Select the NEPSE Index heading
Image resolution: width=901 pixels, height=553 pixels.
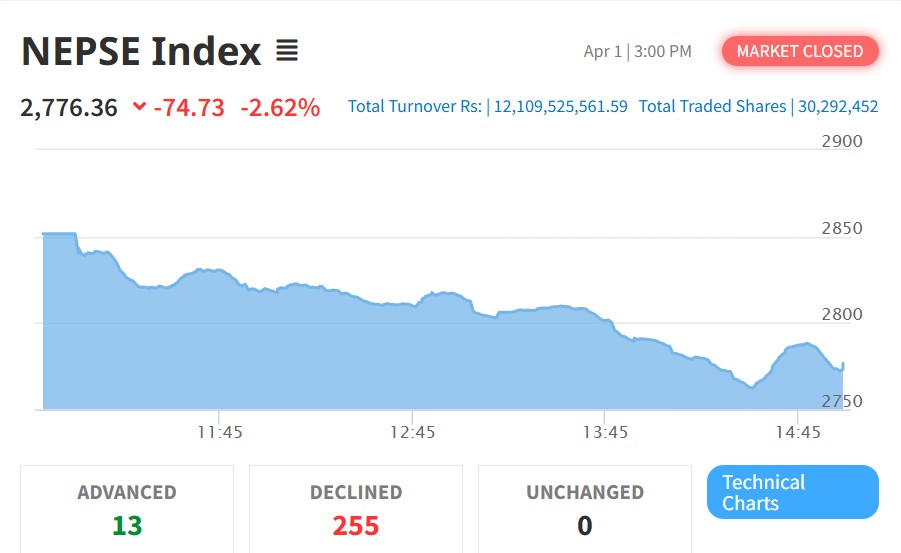[141, 51]
